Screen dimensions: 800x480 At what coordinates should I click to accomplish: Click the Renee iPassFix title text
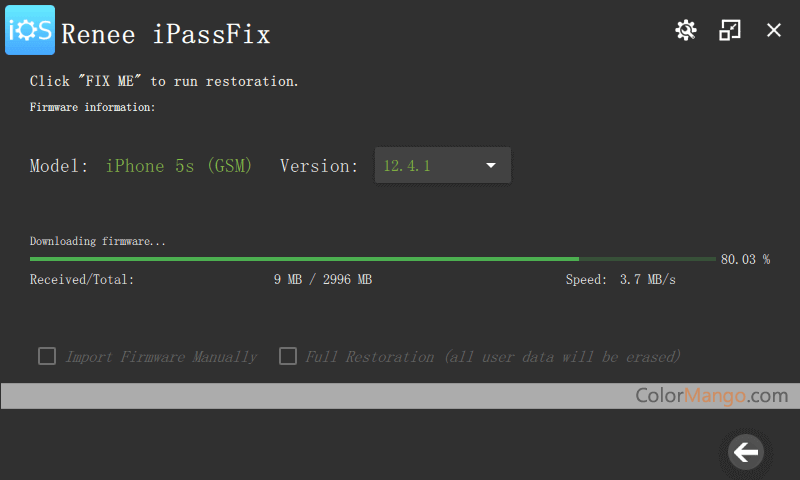tap(166, 34)
